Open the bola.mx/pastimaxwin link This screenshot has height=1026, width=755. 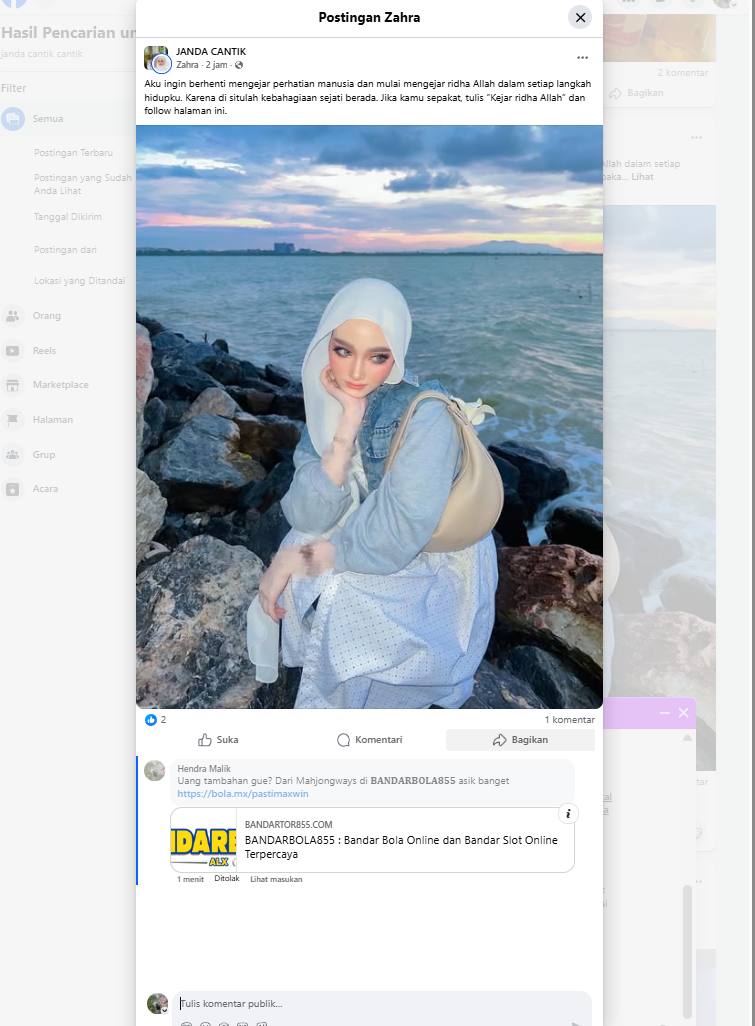pyautogui.click(x=243, y=794)
